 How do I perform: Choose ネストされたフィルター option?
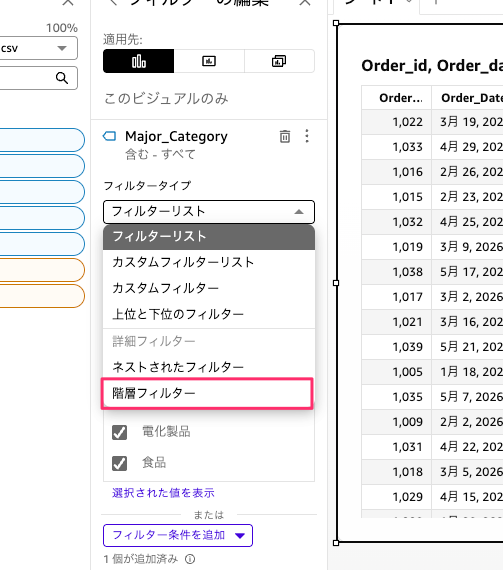(209, 367)
